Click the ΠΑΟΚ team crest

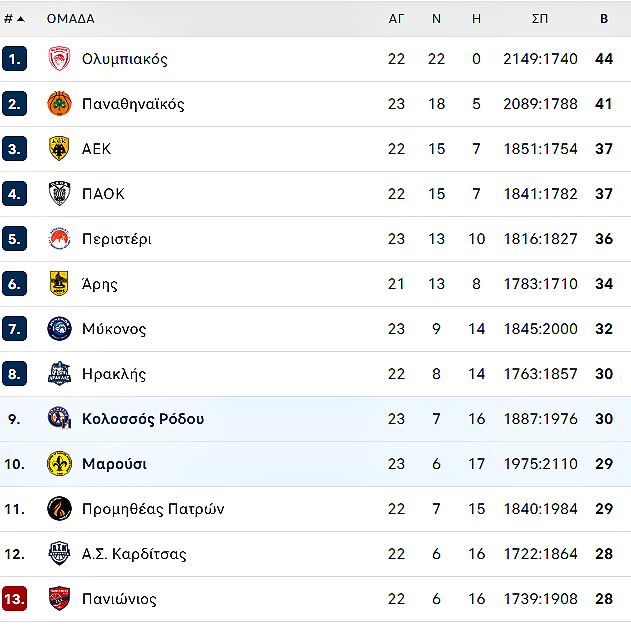(60, 194)
